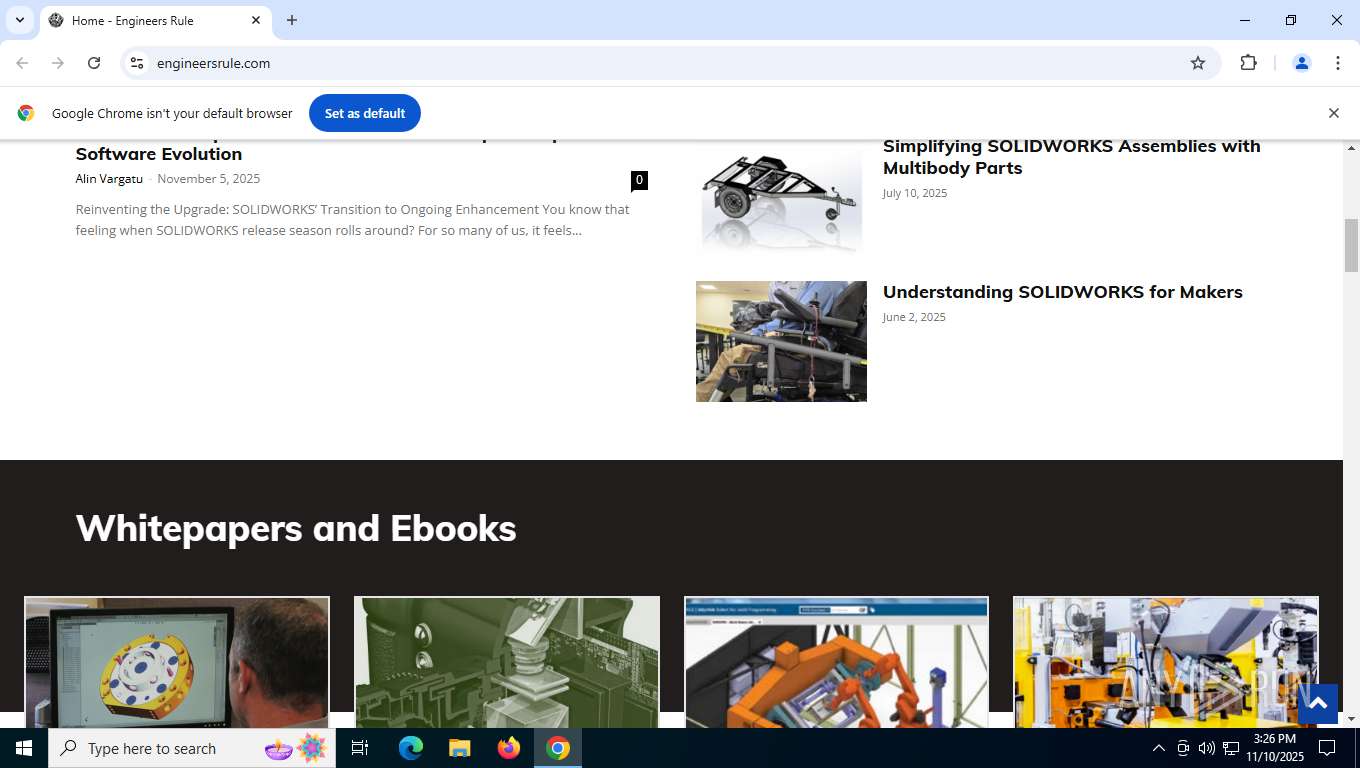The height and width of the screenshot is (768, 1360).
Task: Open the green mechanical whitepaper thumbnail
Action: pyautogui.click(x=507, y=662)
